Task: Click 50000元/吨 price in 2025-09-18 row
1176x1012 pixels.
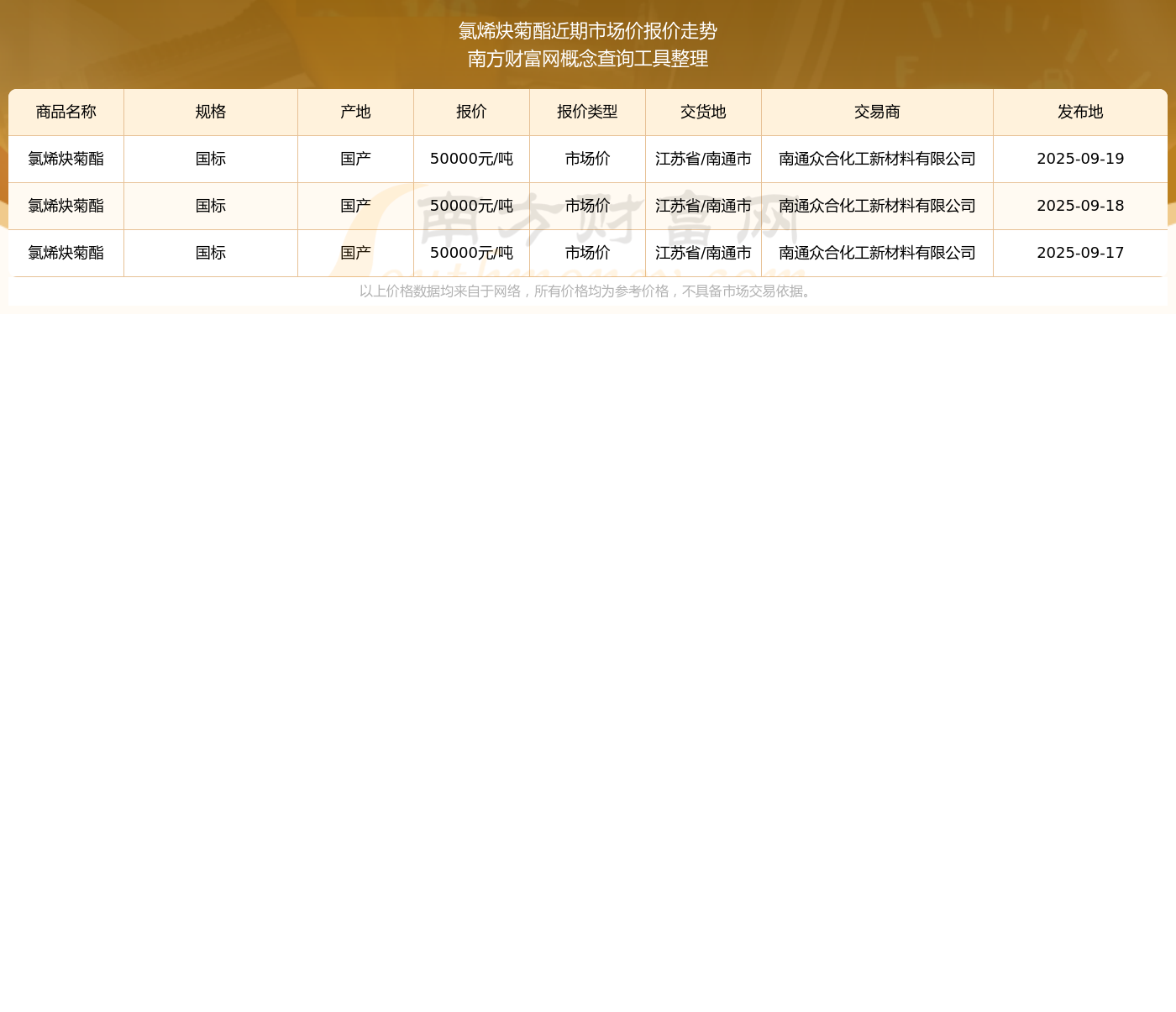Action: 471,206
